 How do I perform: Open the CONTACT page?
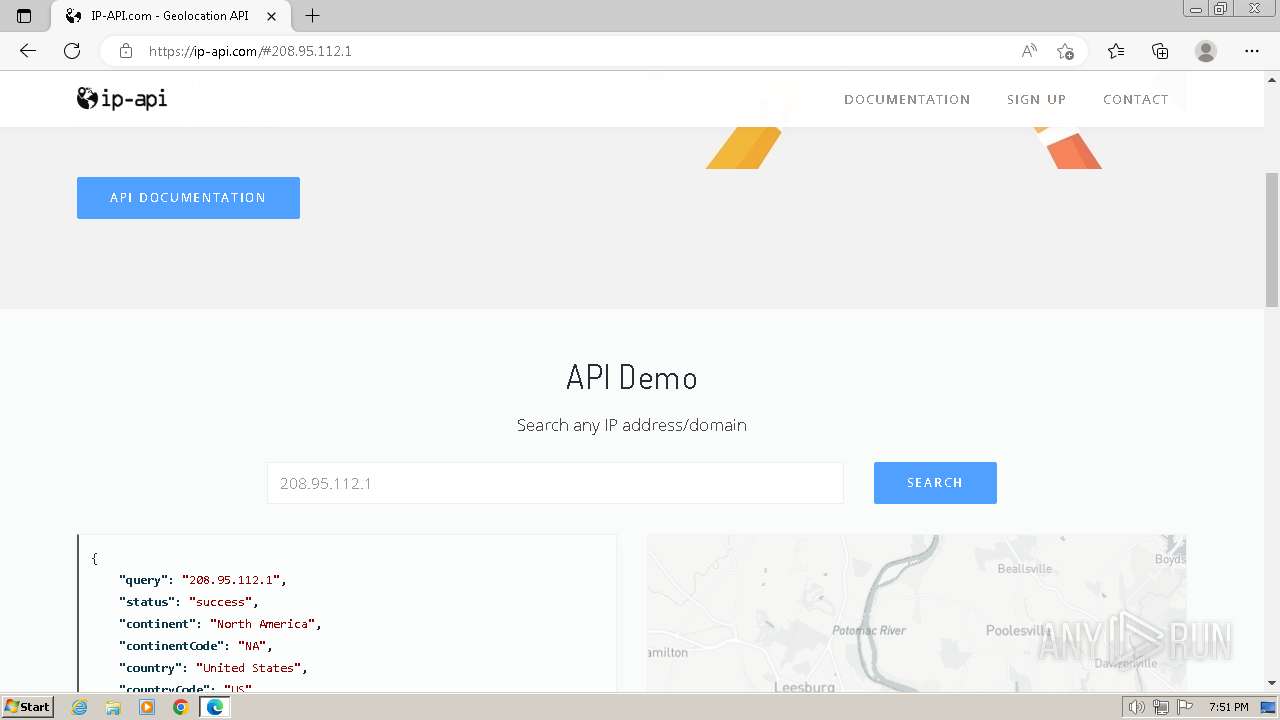(x=1135, y=99)
